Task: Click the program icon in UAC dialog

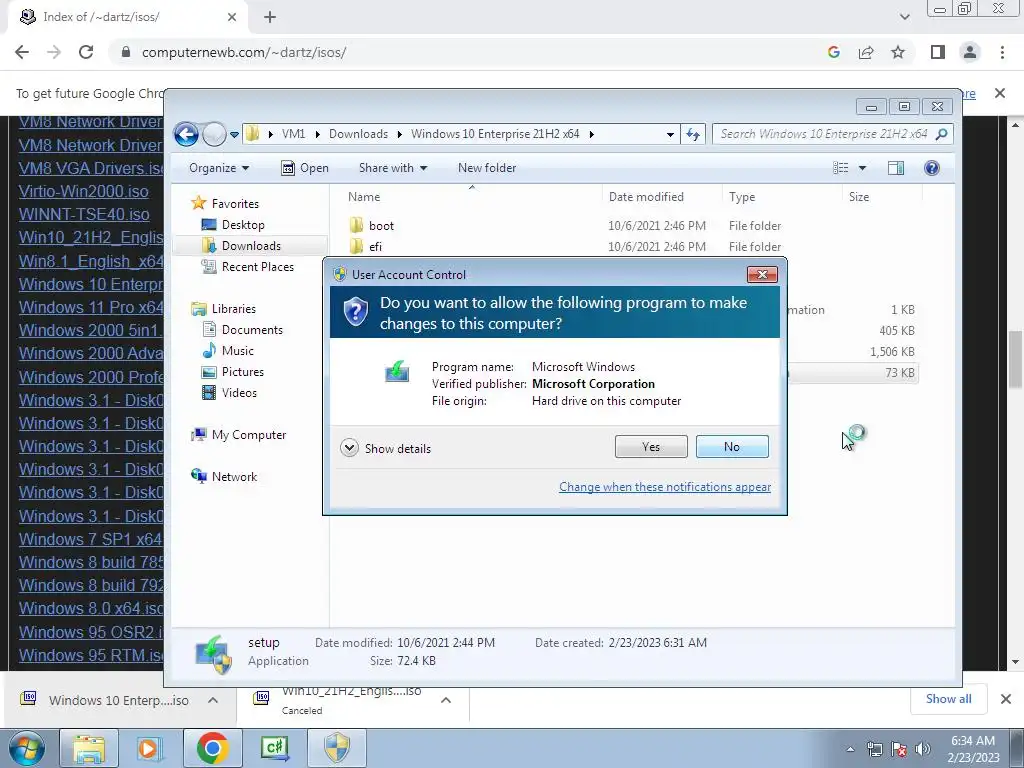Action: coord(397,372)
